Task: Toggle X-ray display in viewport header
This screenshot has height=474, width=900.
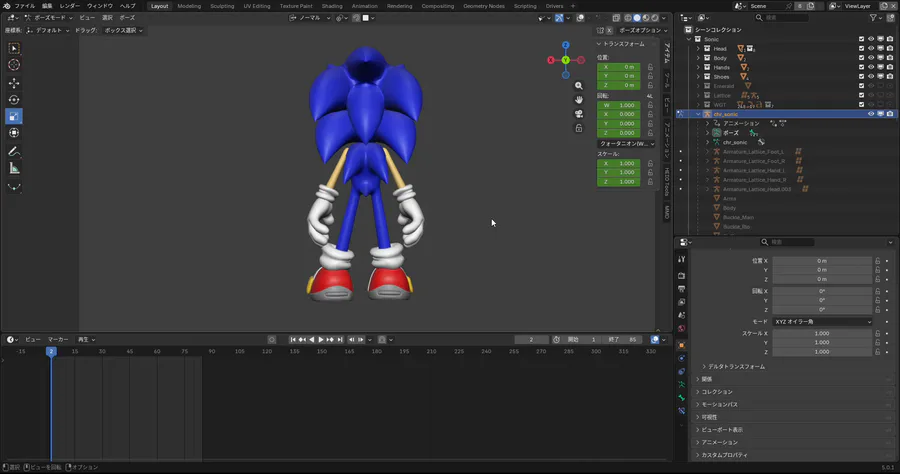Action: click(x=616, y=18)
